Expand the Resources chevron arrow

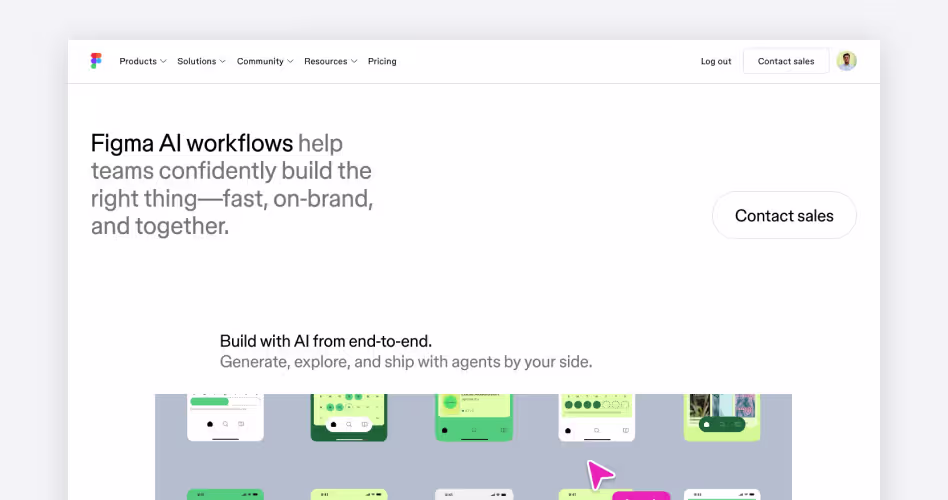click(354, 62)
